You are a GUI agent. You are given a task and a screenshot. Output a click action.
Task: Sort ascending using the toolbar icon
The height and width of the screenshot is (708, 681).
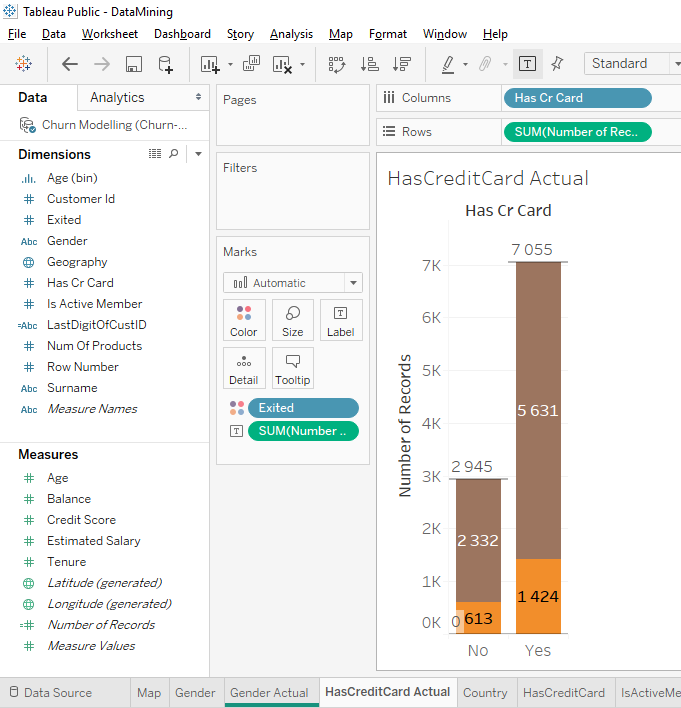pos(369,64)
